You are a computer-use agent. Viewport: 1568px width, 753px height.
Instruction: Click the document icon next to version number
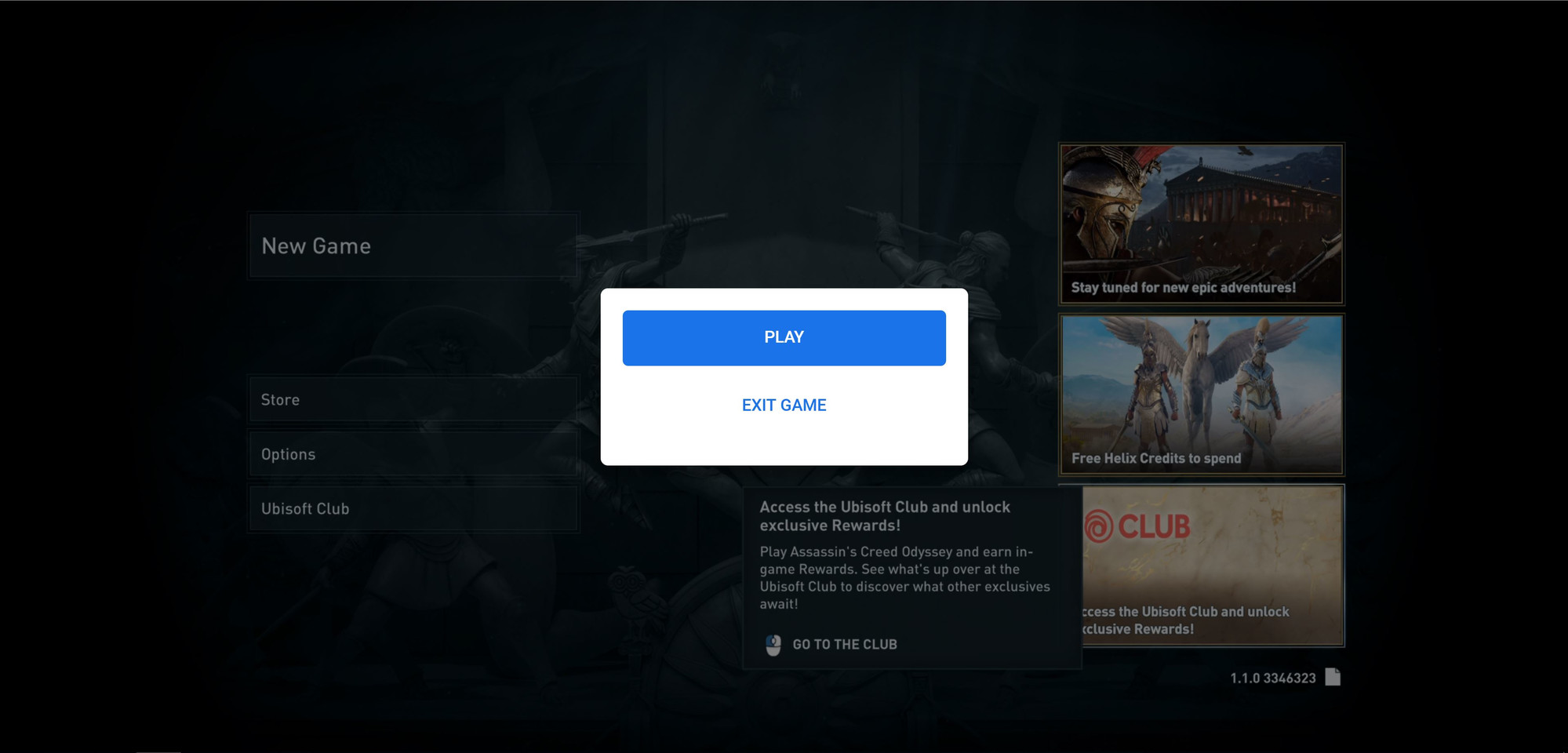pyautogui.click(x=1333, y=677)
